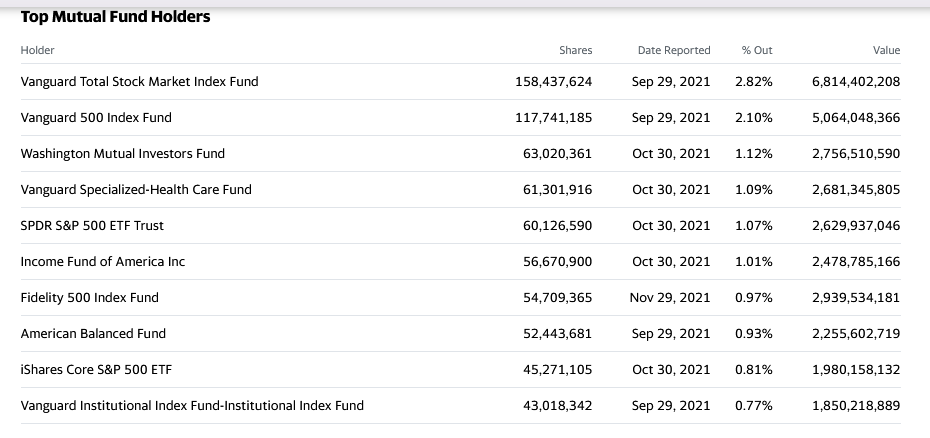
Task: Click the Value column header
Action: coord(886,50)
